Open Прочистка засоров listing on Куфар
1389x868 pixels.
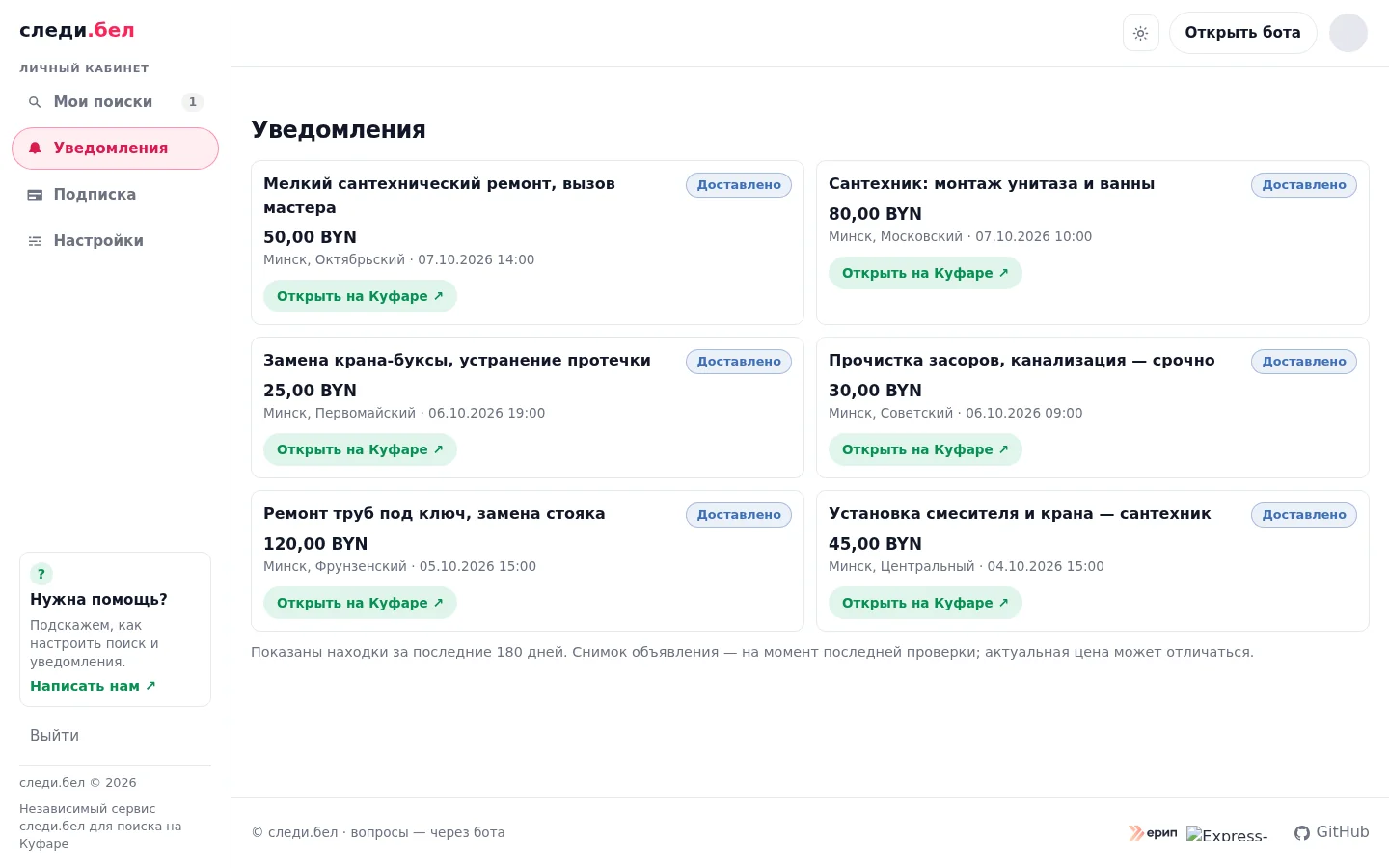(x=925, y=449)
